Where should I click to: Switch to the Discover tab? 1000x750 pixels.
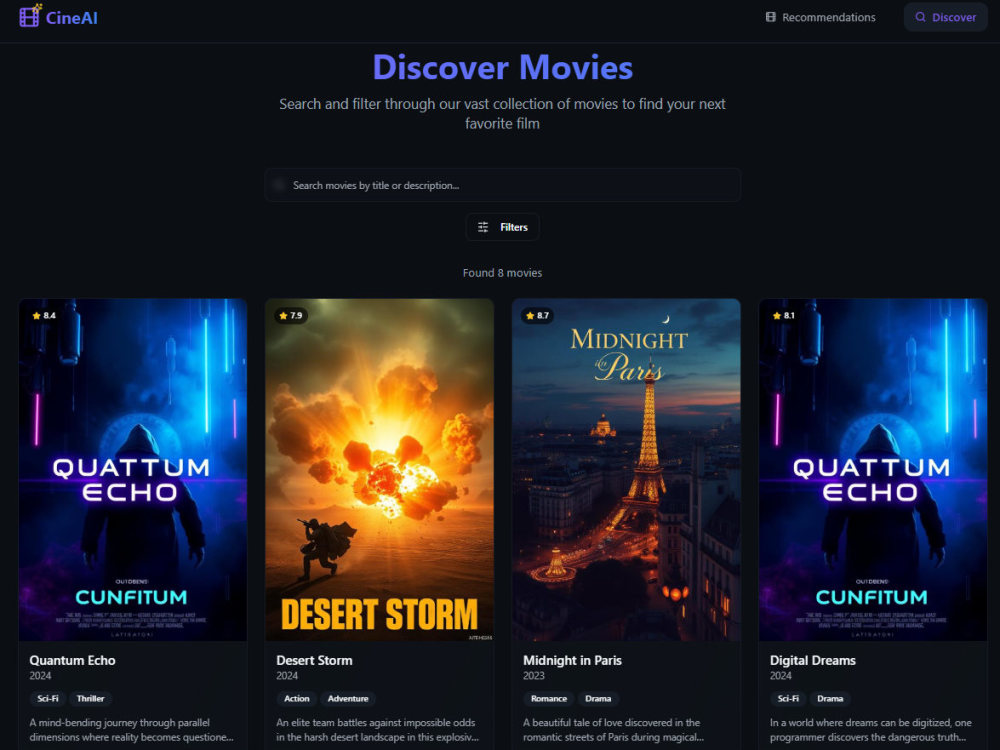945,17
